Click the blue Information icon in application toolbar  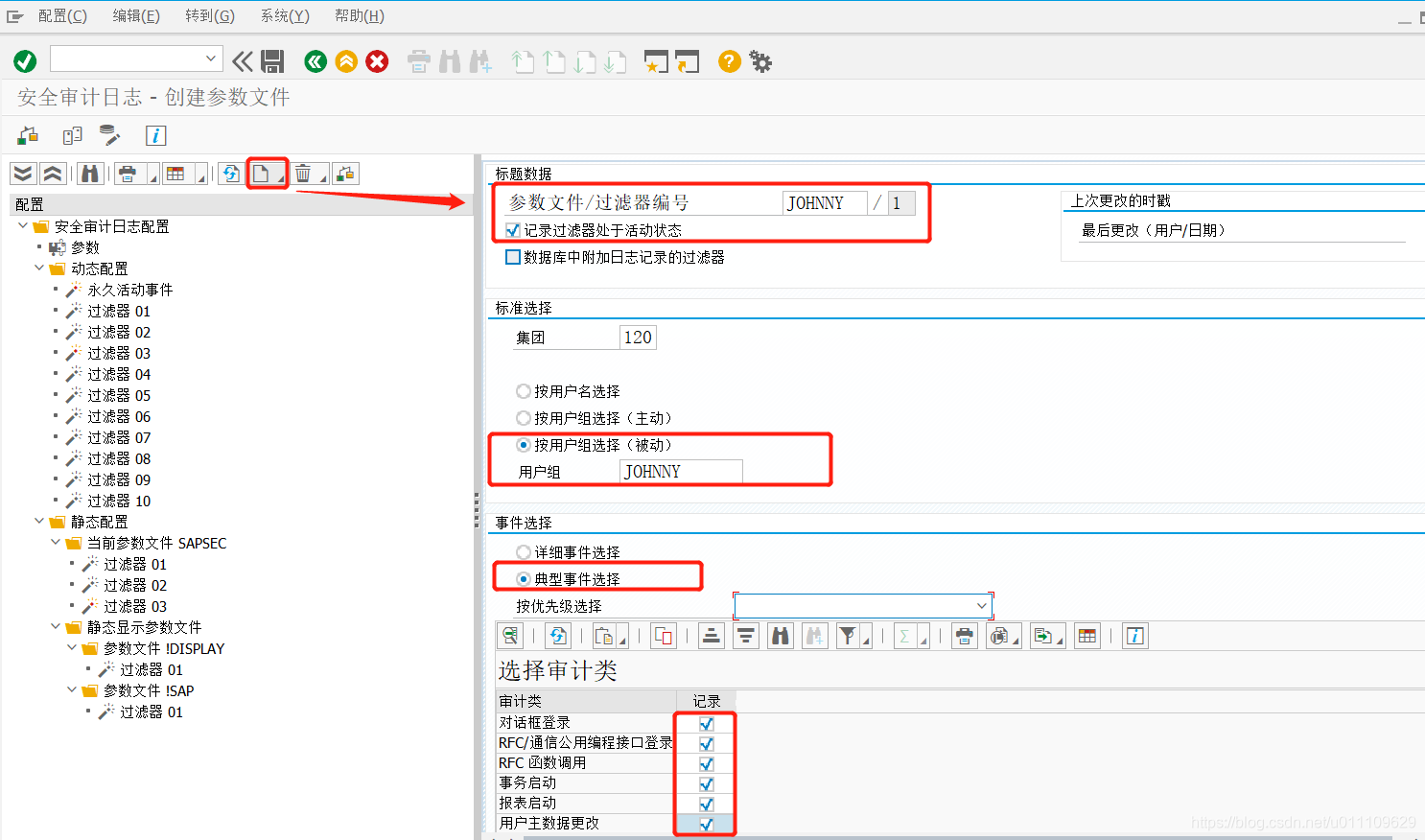click(155, 135)
